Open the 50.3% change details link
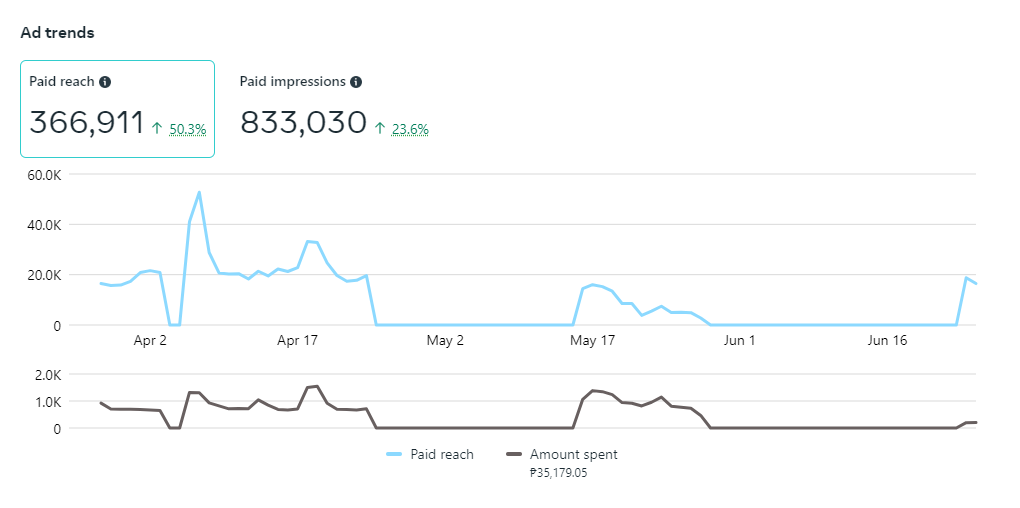The height and width of the screenshot is (508, 1020). click(x=188, y=129)
